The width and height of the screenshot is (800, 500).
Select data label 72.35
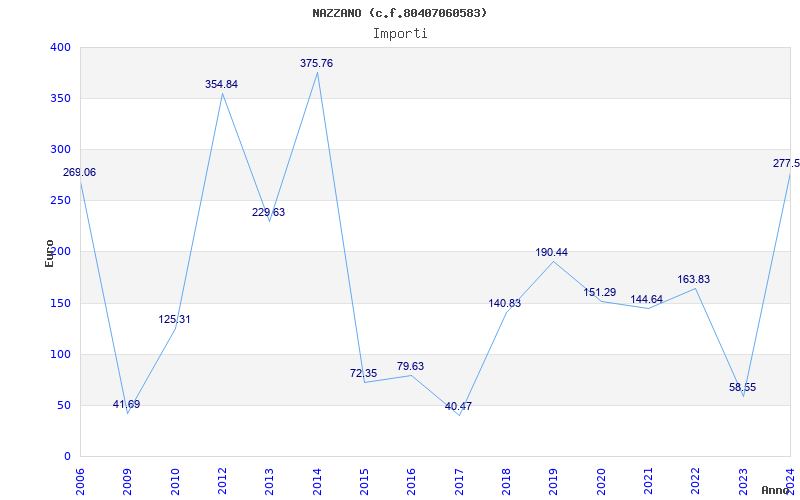(363, 373)
